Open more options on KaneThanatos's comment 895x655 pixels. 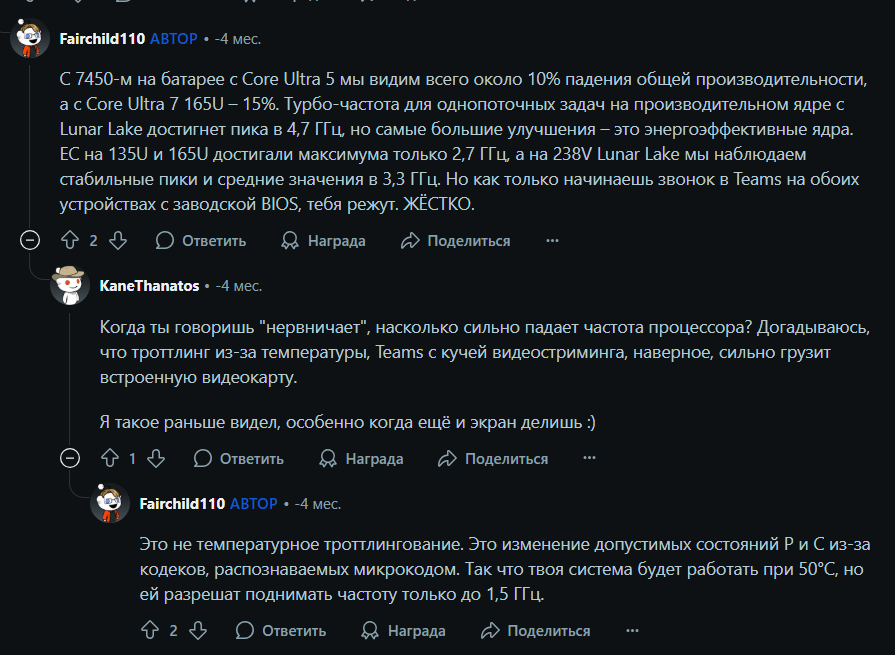pyautogui.click(x=590, y=459)
